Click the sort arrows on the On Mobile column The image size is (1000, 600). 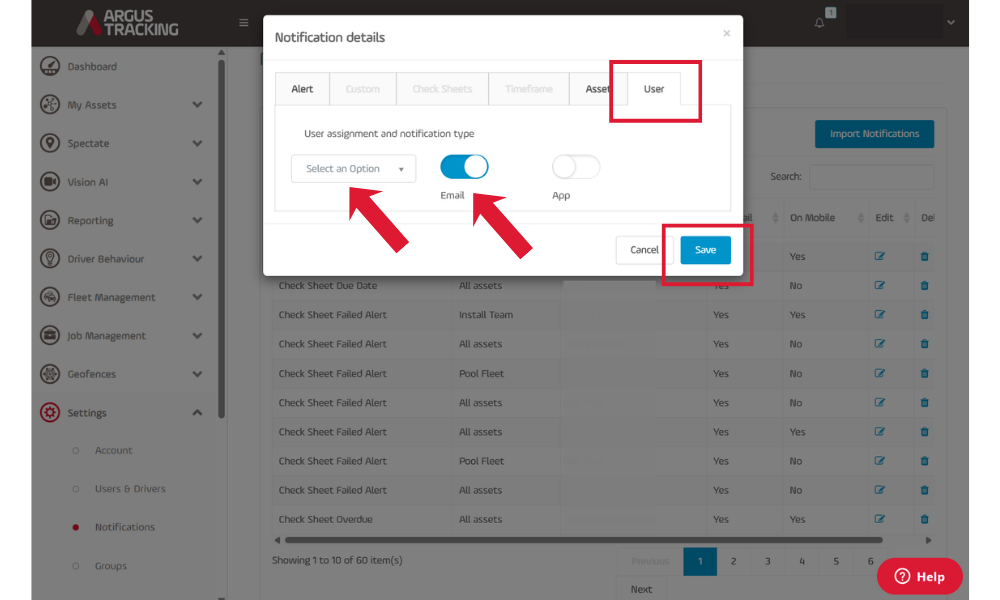coord(860,218)
